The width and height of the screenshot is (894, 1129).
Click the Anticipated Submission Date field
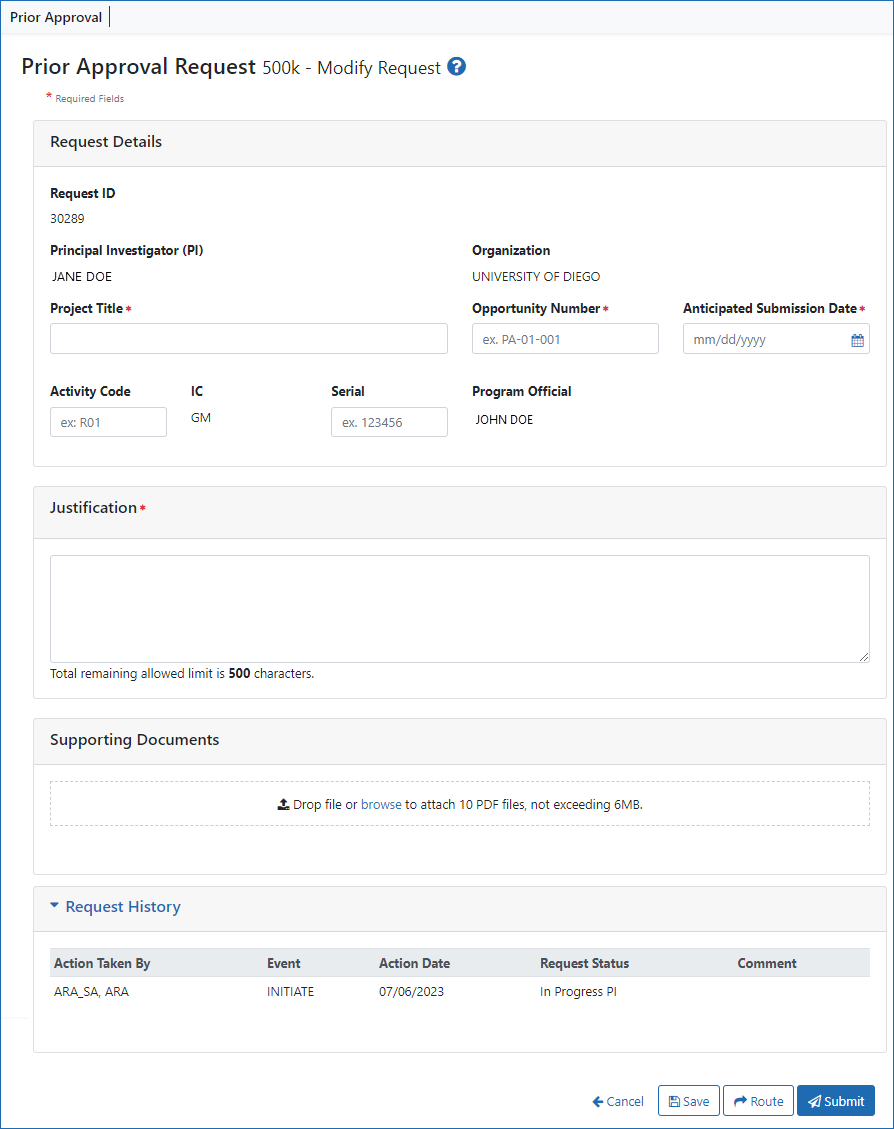tap(776, 338)
